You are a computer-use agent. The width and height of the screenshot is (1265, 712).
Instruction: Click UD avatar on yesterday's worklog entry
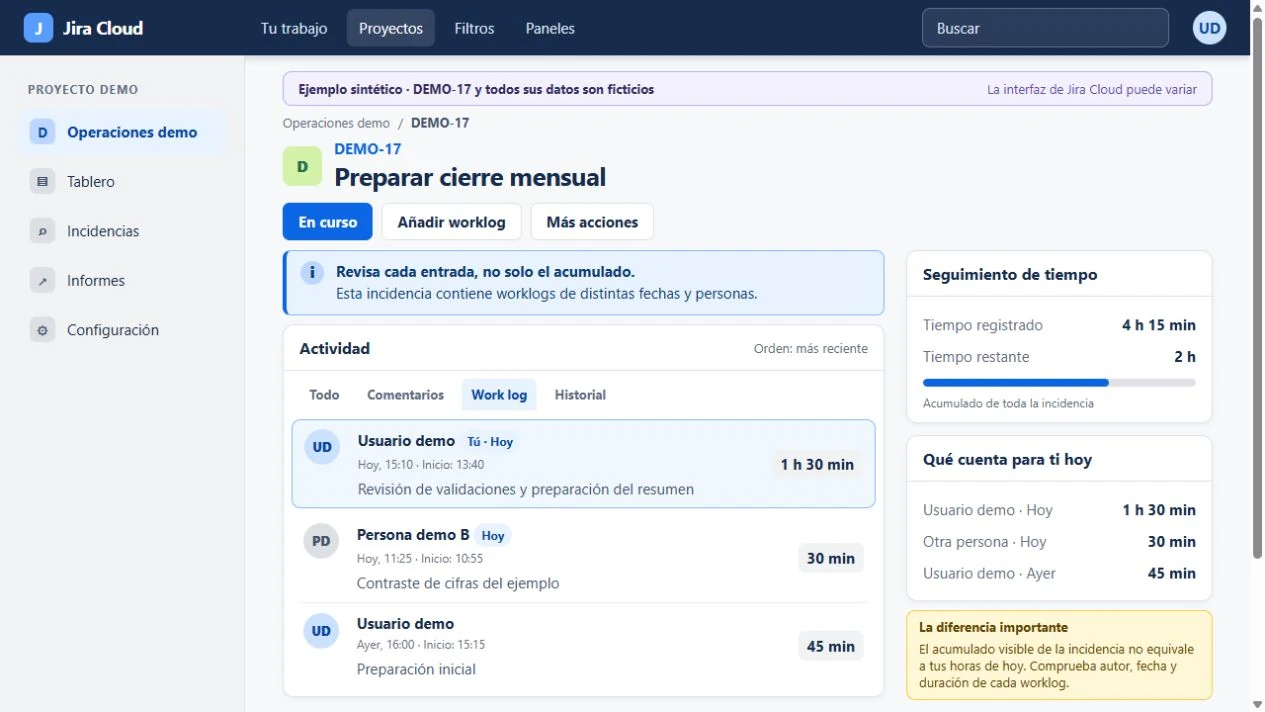(321, 631)
